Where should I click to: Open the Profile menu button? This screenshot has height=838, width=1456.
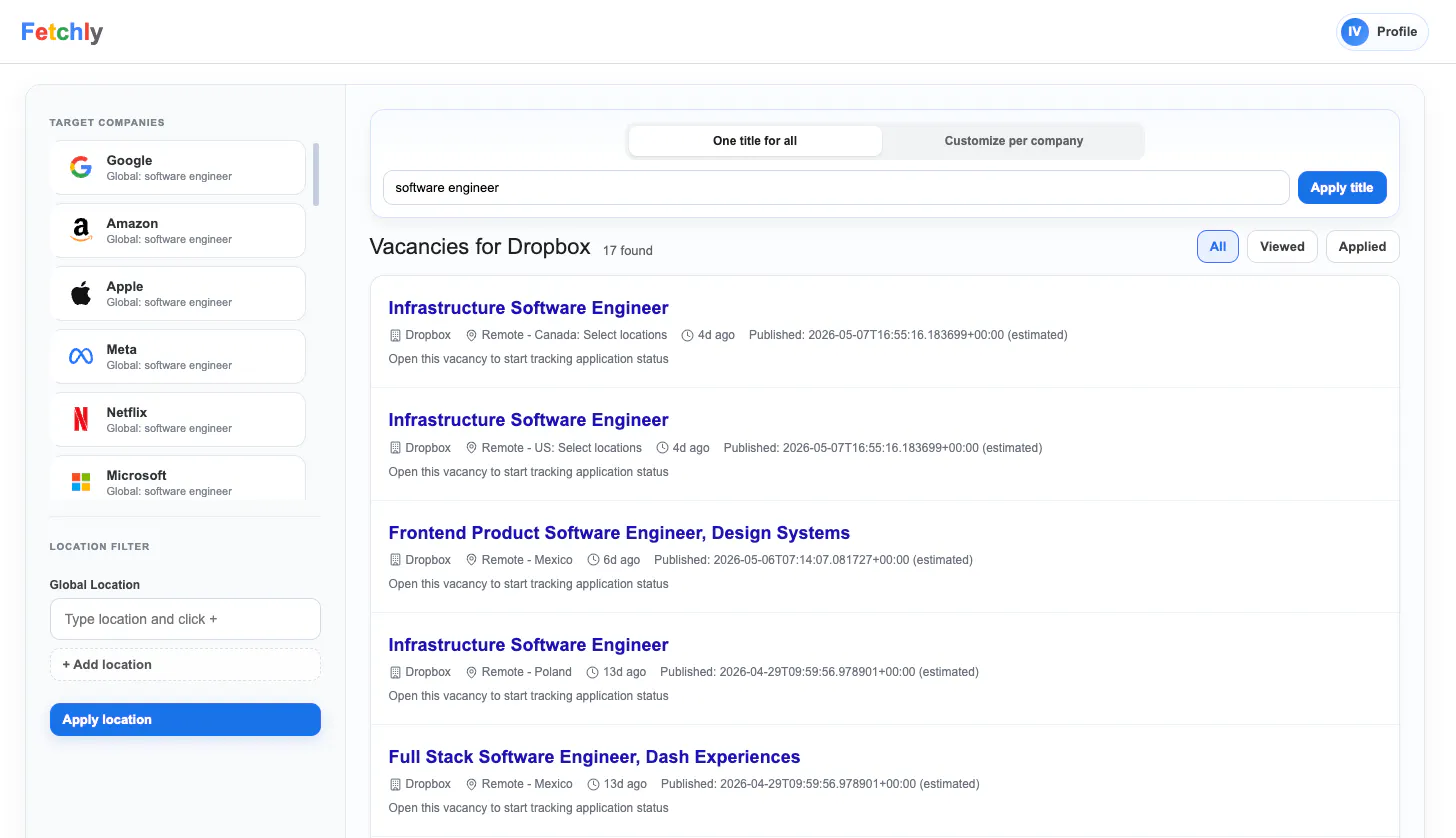pyautogui.click(x=1383, y=32)
